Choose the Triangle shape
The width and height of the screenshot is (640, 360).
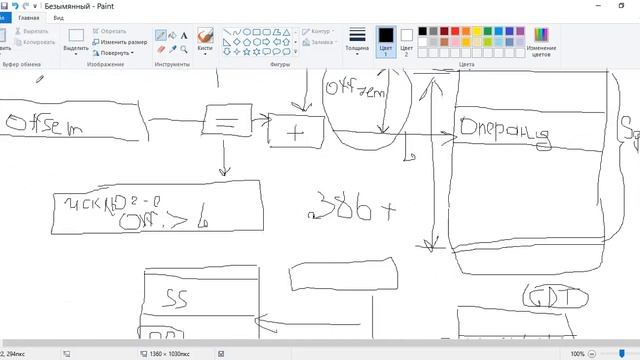coord(287,32)
